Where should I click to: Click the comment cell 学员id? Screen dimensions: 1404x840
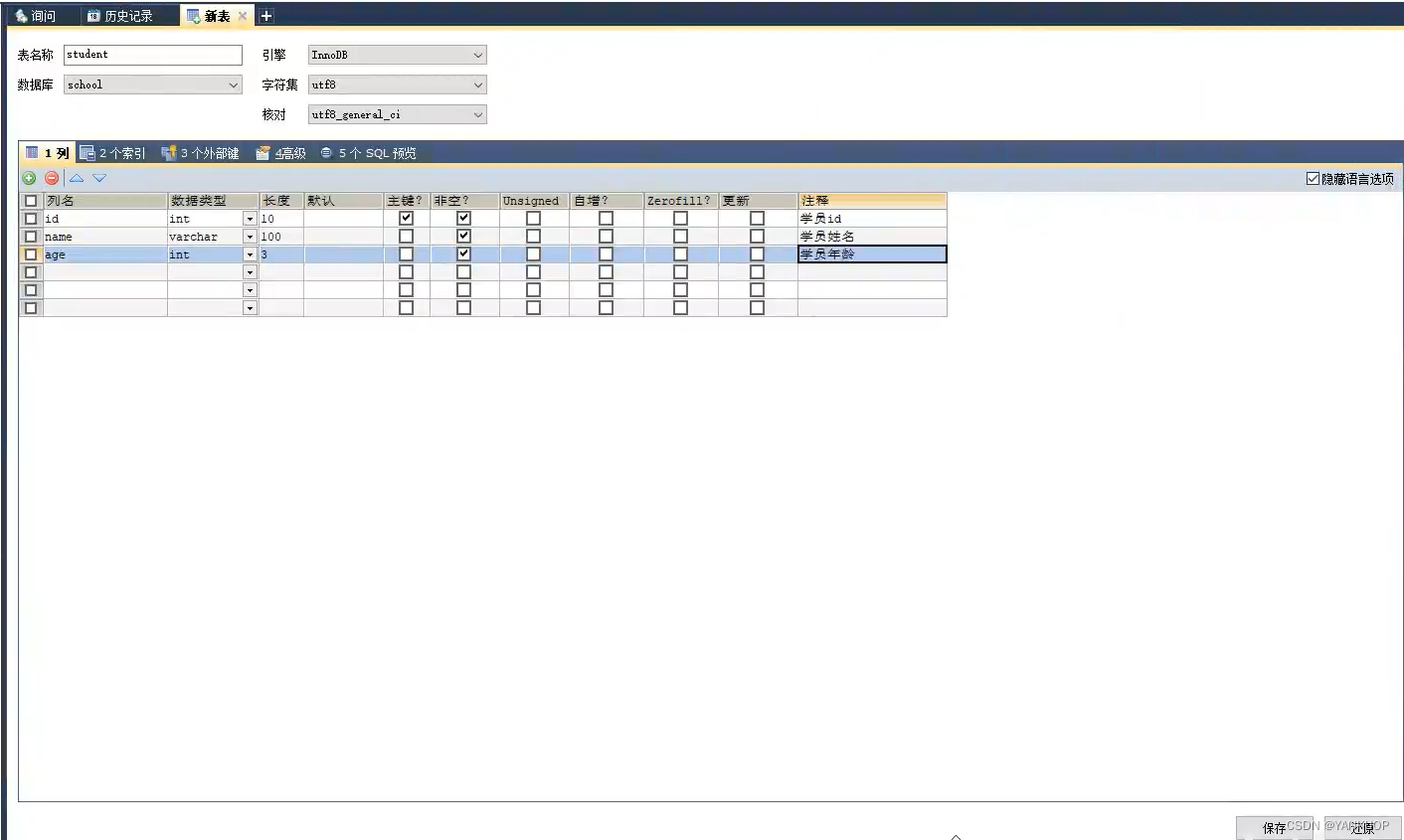tap(872, 219)
